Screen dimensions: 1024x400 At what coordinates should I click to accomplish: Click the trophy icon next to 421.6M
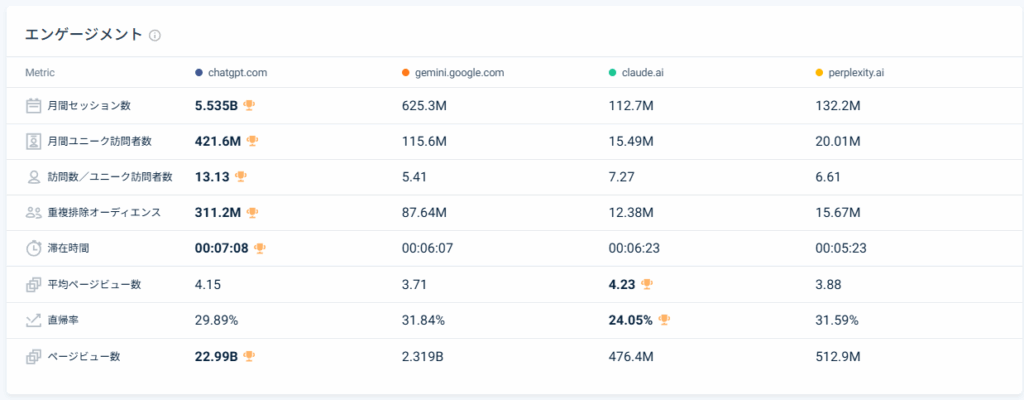(x=252, y=141)
